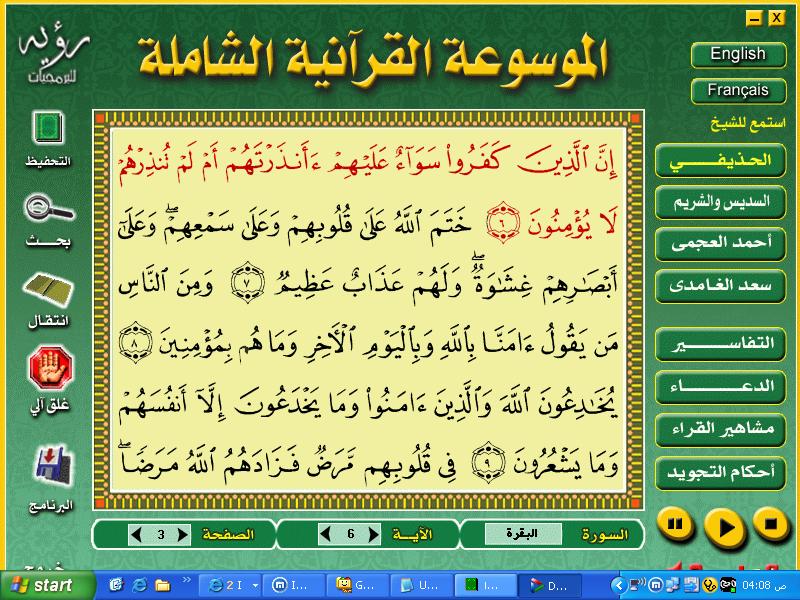Switch interface language to Français

click(738, 91)
